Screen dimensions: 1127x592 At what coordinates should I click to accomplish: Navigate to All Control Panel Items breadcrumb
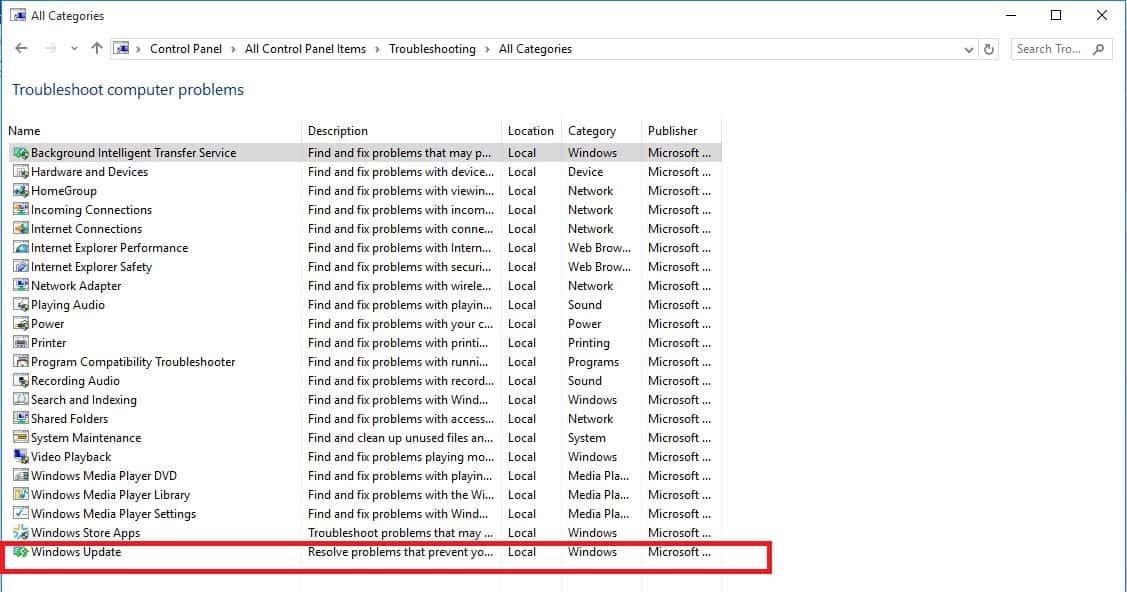click(305, 49)
